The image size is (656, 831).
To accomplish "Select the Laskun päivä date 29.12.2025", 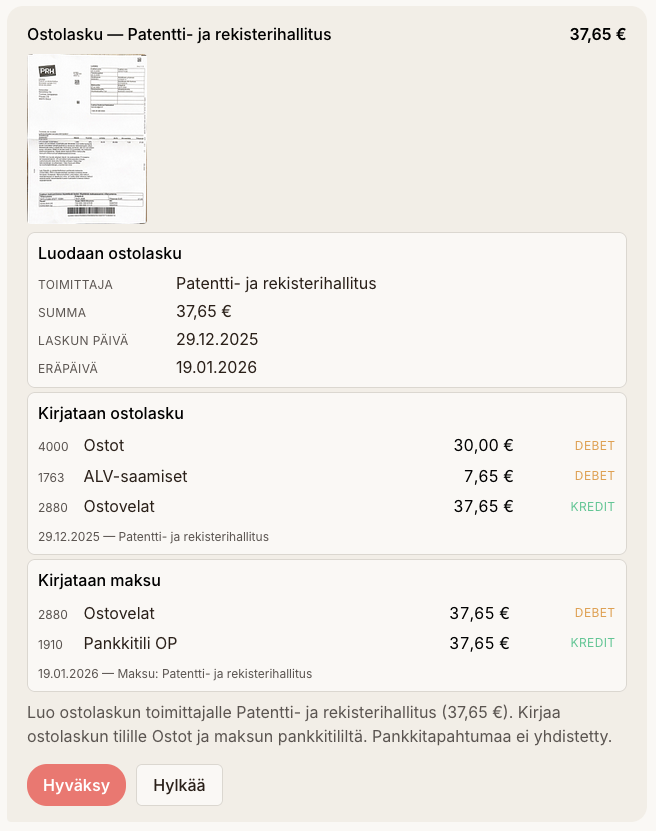I will 217,340.
